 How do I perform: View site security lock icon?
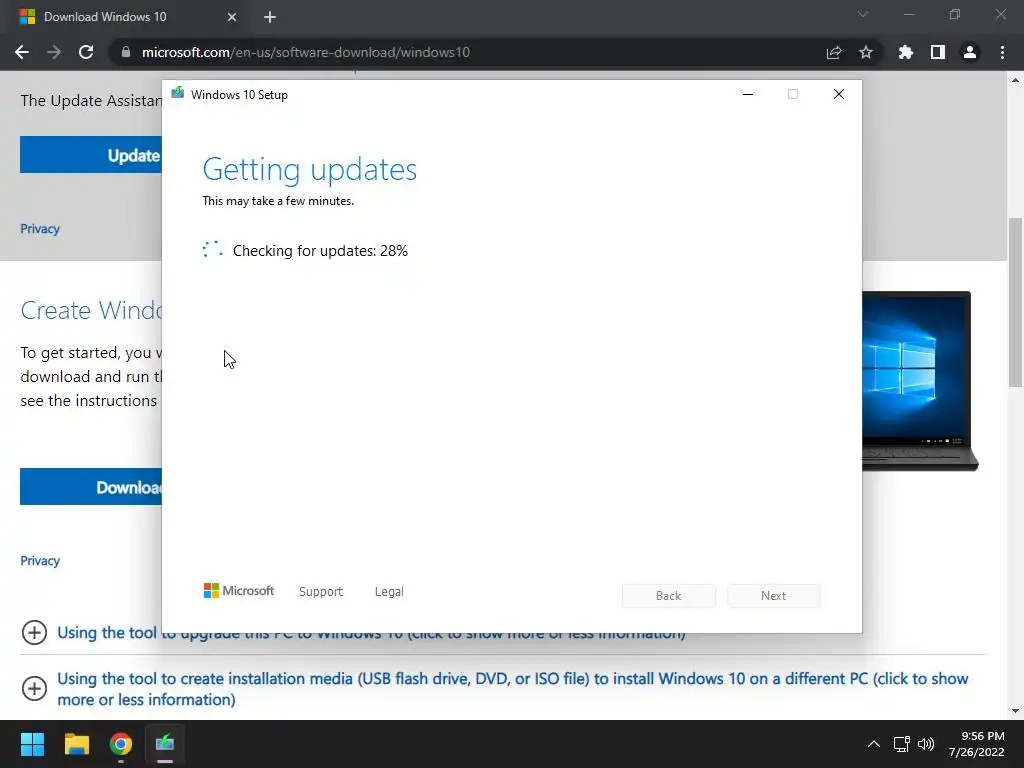click(x=125, y=52)
